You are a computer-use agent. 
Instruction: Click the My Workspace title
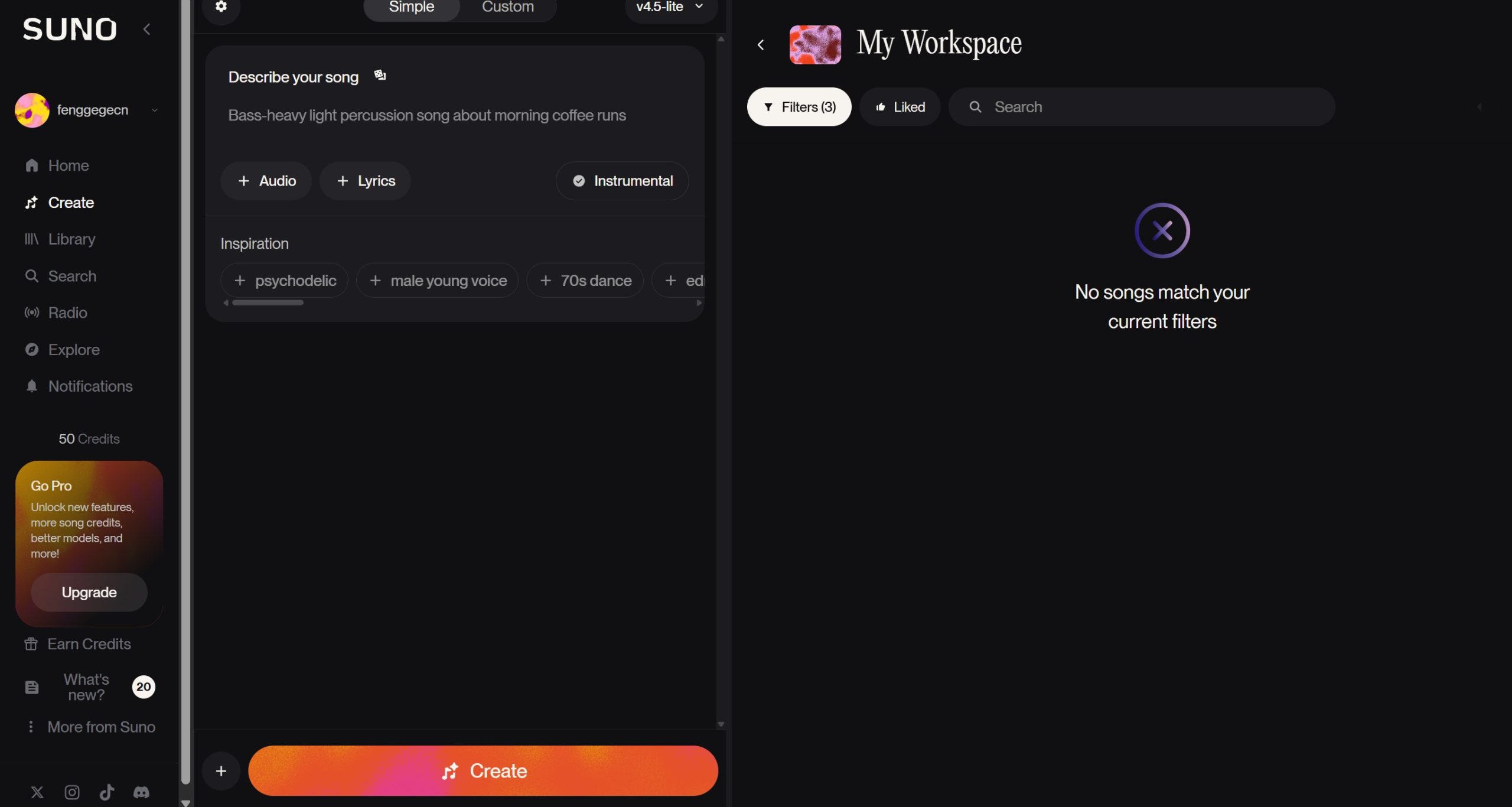coord(939,44)
